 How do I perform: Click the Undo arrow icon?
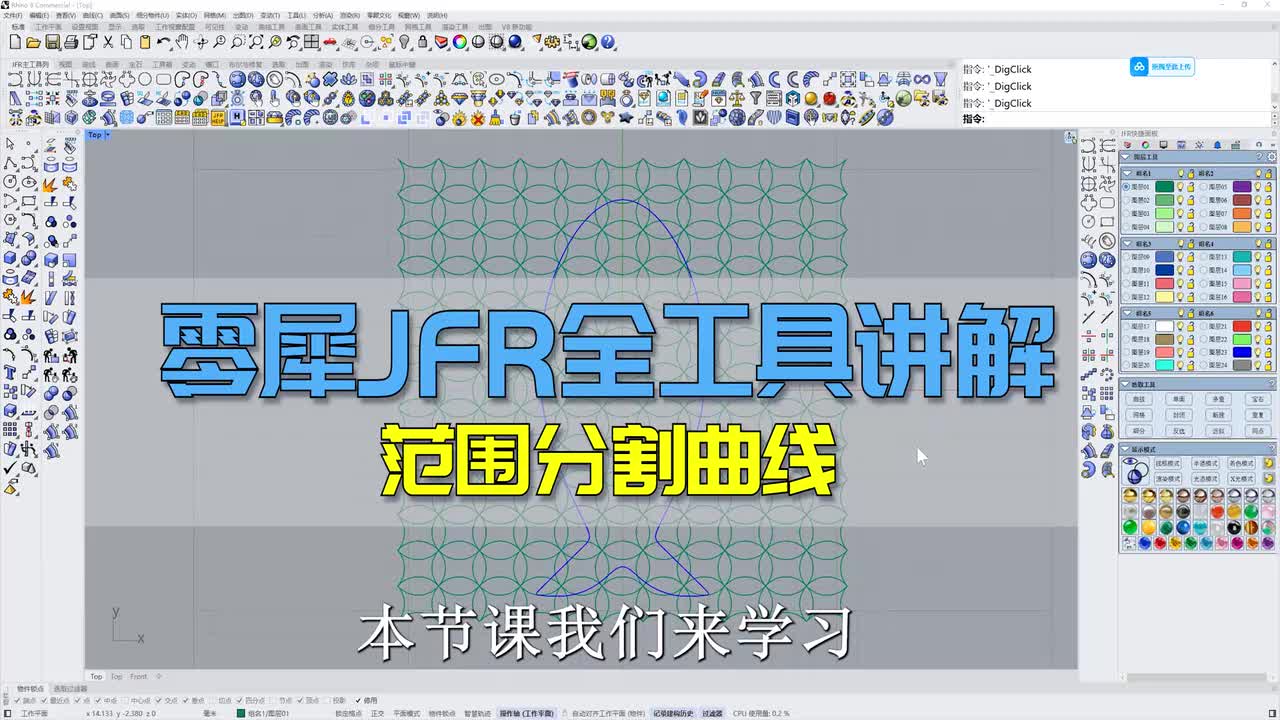[163, 42]
